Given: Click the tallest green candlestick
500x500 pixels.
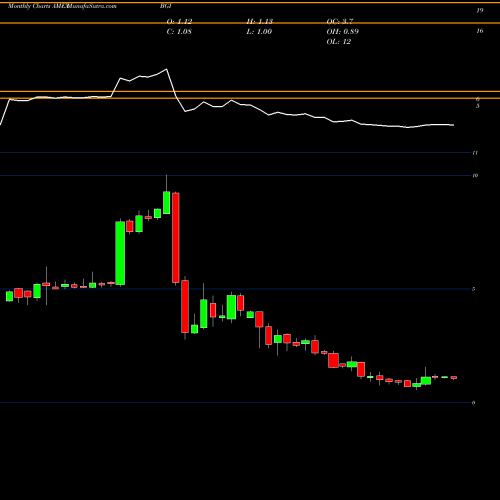Looking at the screenshot, I should click(120, 253).
